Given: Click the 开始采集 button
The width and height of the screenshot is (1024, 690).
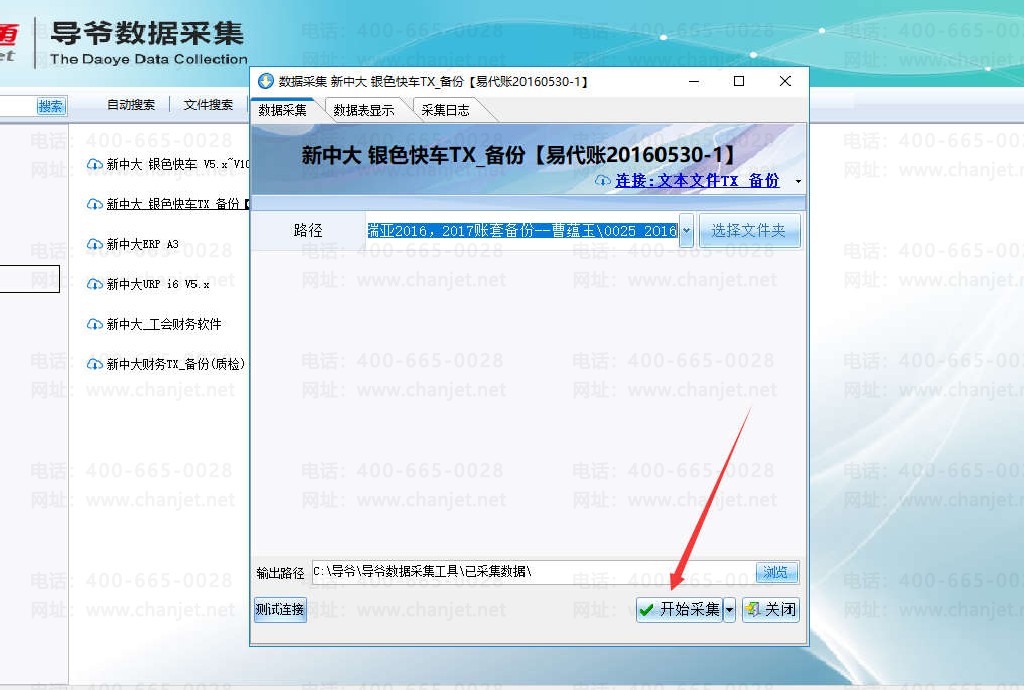Looking at the screenshot, I should click(x=680, y=610).
